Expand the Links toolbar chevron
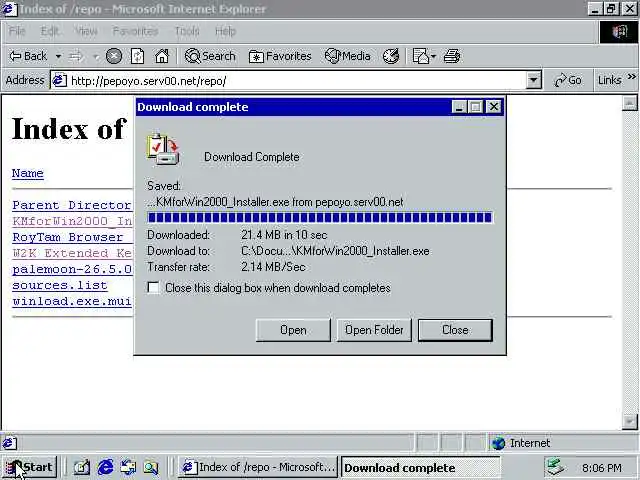This screenshot has width=640, height=480. 631,77
